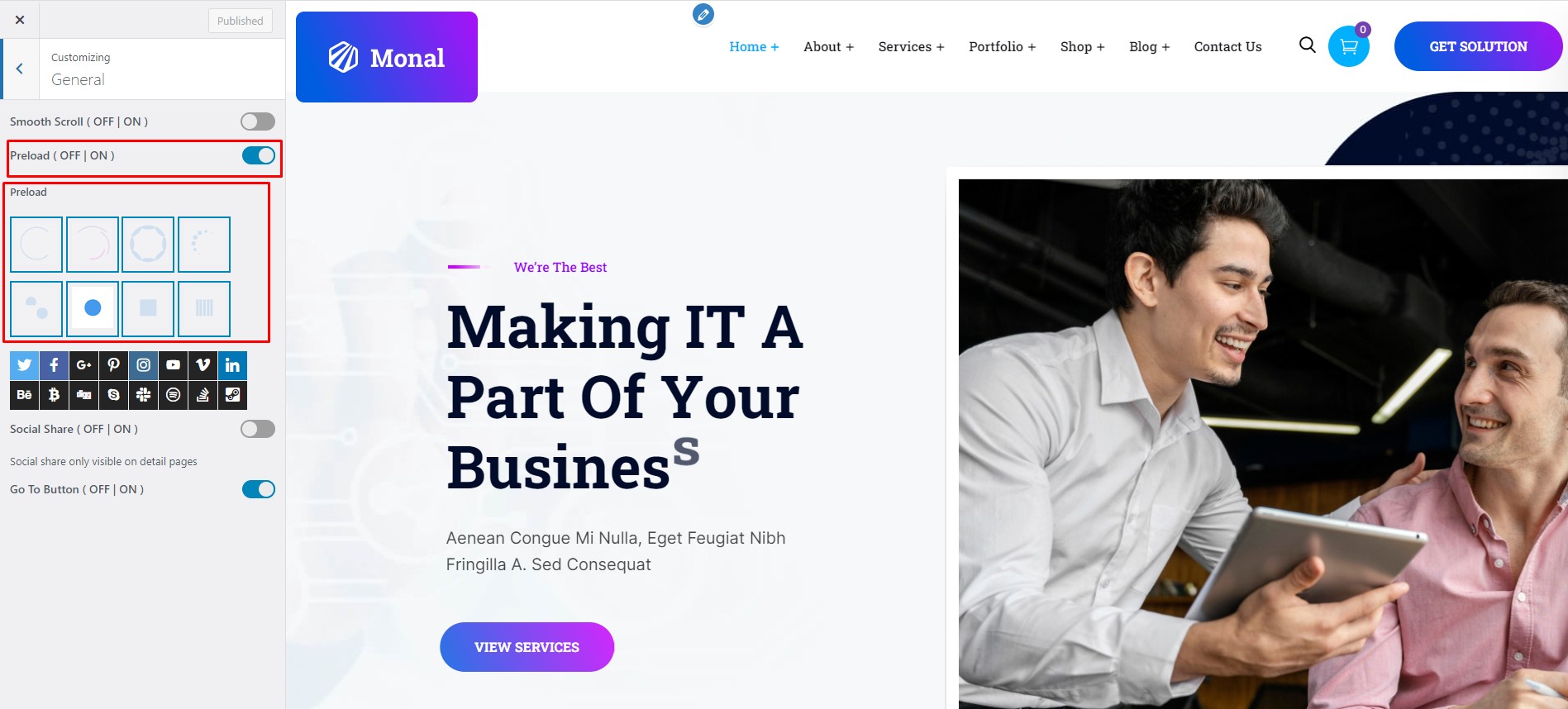Enable the Social Share toggle
1568x709 pixels.
coord(258,429)
